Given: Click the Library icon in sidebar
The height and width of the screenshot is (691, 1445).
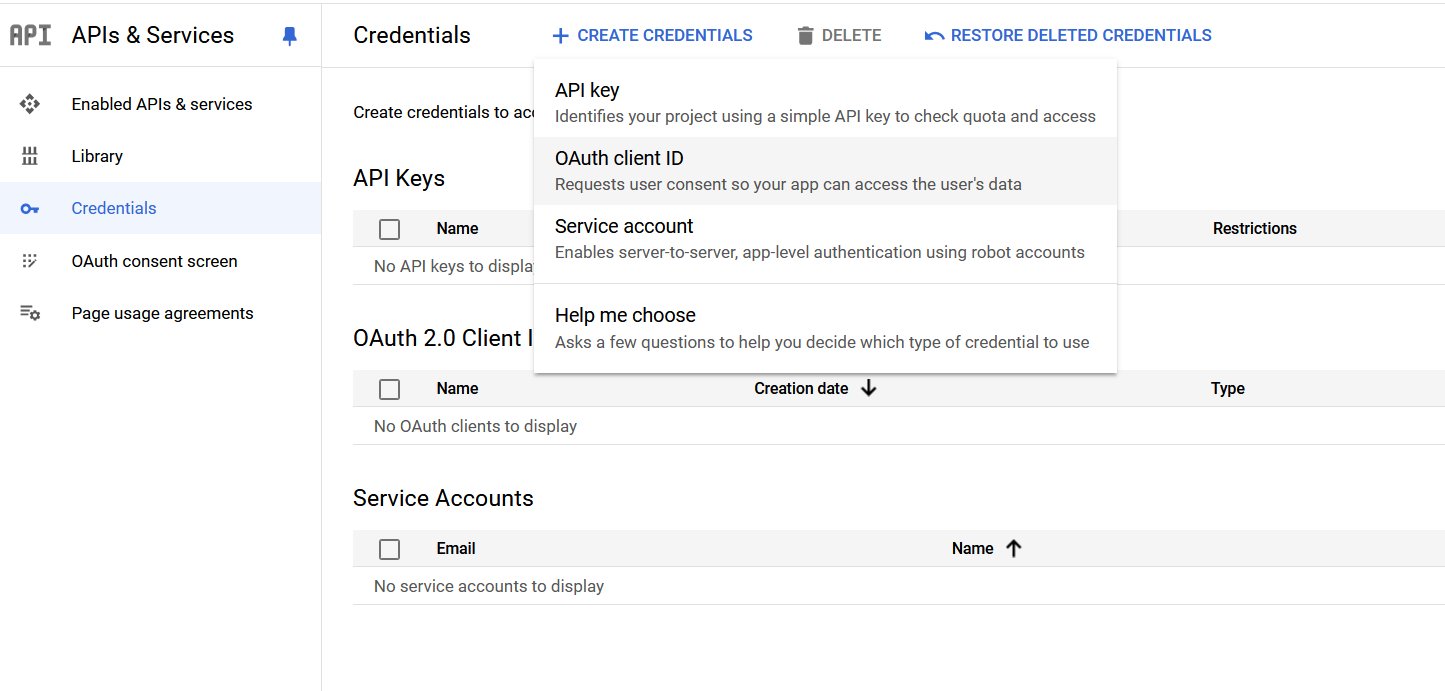Looking at the screenshot, I should [30, 156].
